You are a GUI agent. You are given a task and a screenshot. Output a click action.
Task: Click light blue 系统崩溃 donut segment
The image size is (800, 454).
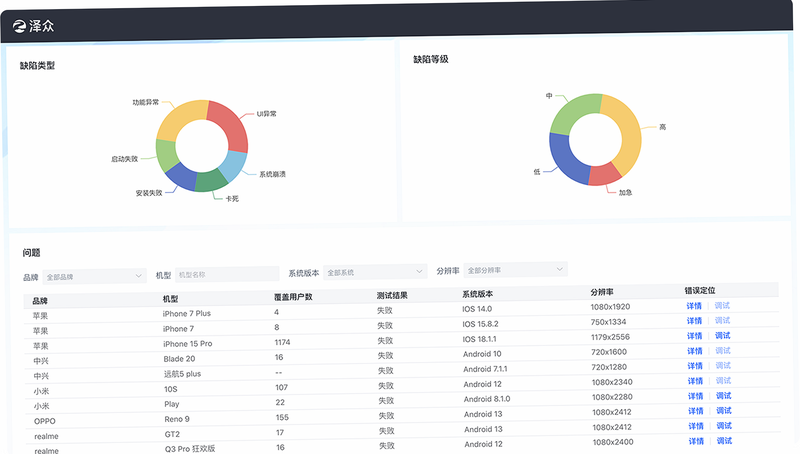pos(233,165)
